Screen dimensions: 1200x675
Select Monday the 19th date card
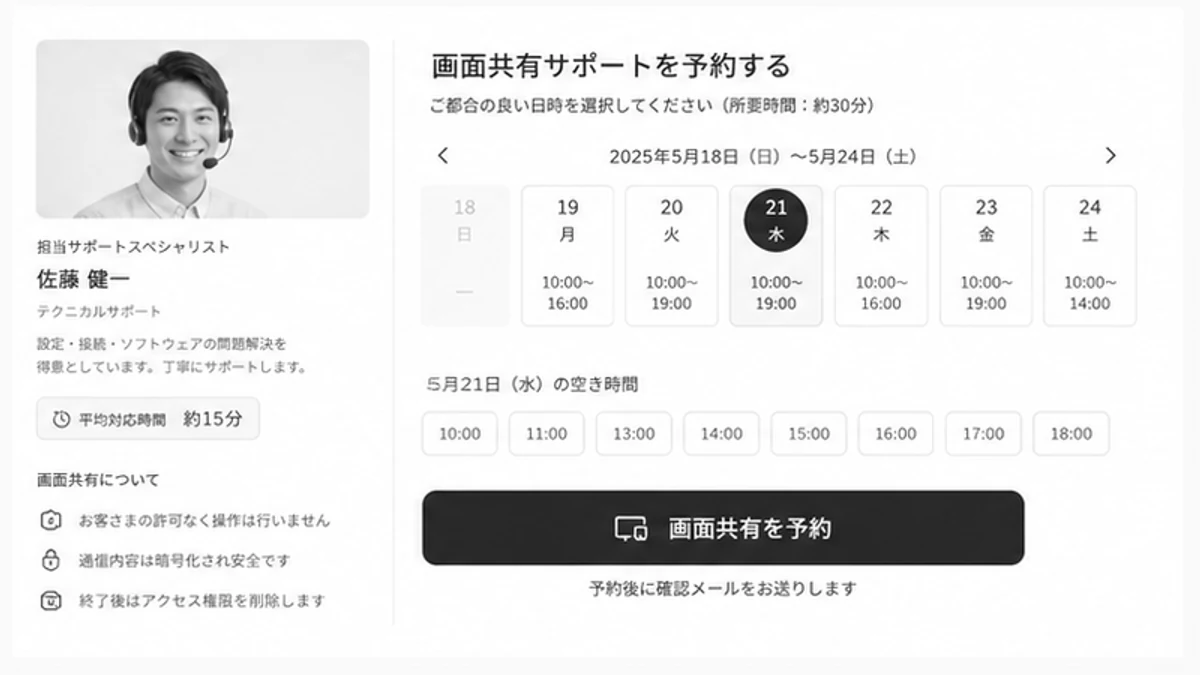[567, 256]
